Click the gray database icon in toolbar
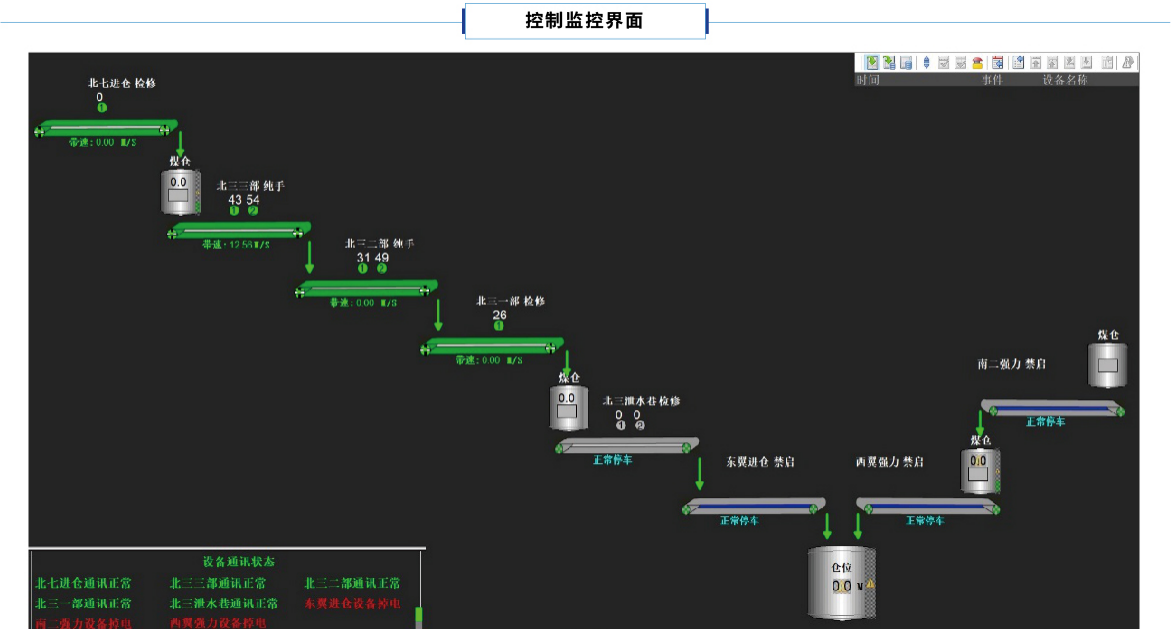Screen dimensions: 1172x629 [x=906, y=63]
